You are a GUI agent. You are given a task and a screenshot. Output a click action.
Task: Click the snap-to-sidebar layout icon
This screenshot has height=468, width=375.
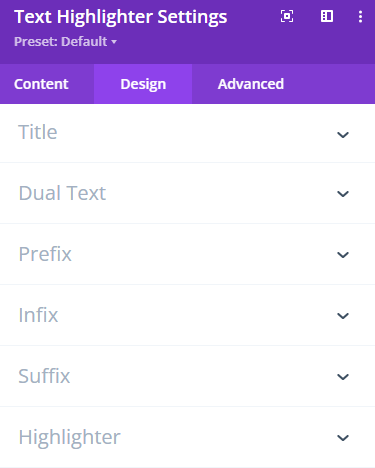click(327, 16)
